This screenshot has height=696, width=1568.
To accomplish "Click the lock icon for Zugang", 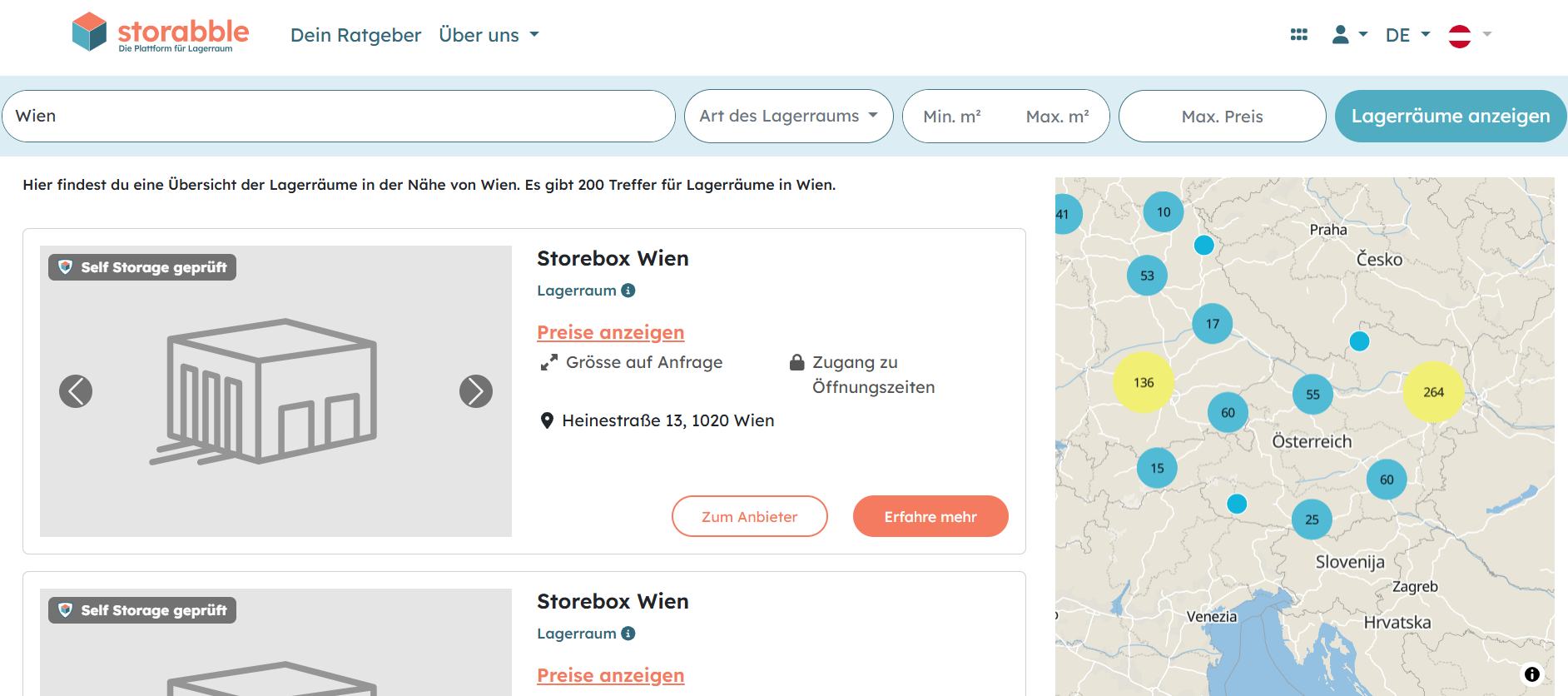I will tap(796, 362).
